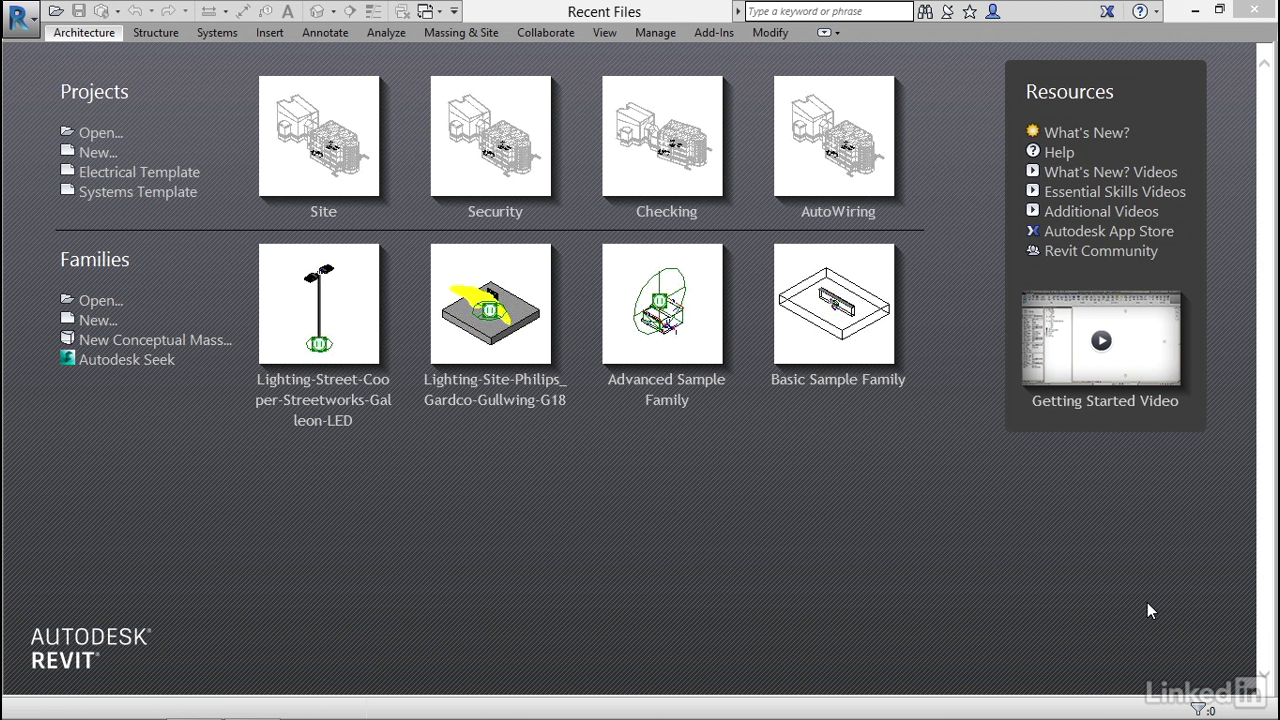Viewport: 1280px width, 720px height.
Task: Expand the Help dropdown arrow
Action: coord(1156,12)
